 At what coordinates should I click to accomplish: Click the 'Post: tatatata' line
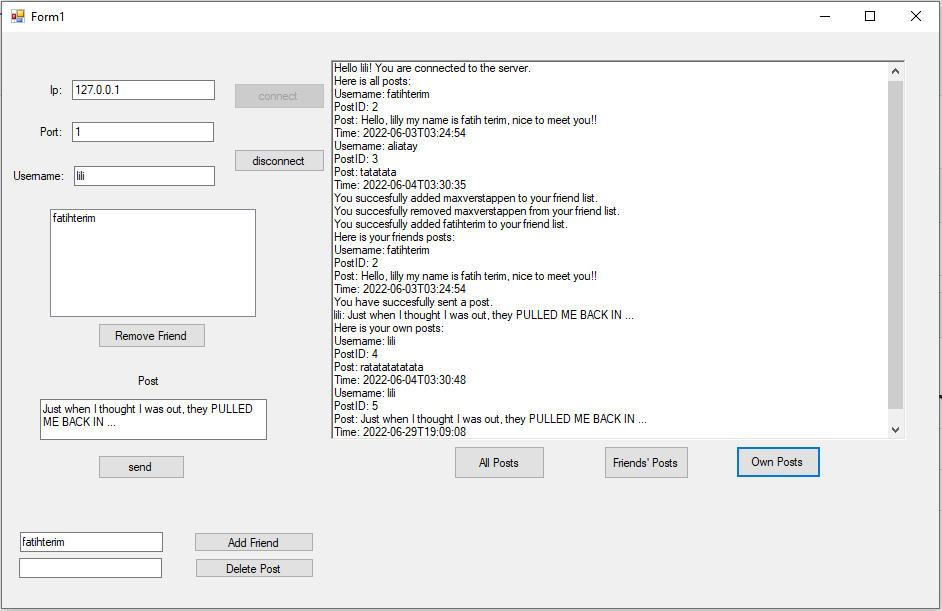(x=365, y=172)
